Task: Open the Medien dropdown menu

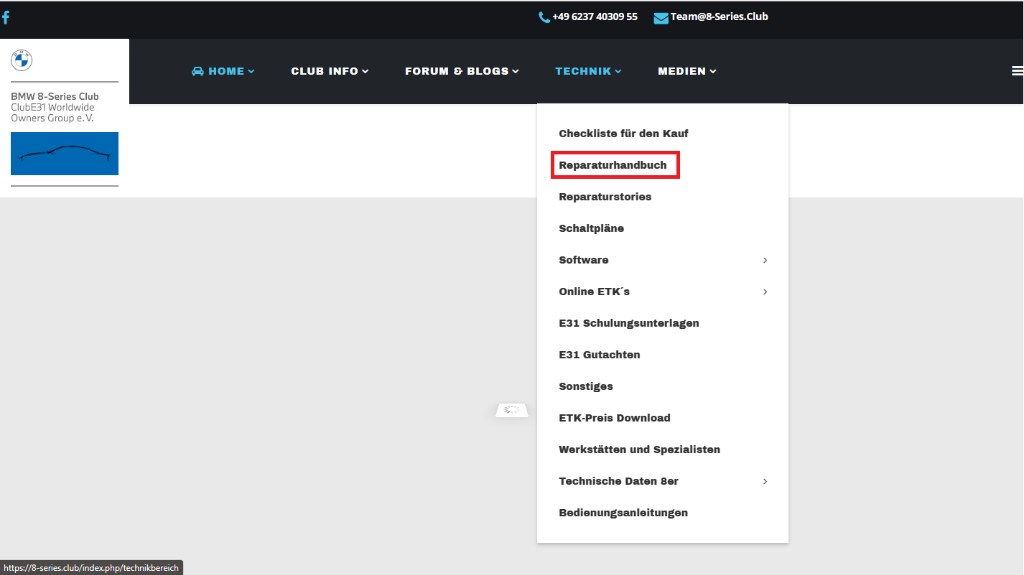Action: (686, 71)
